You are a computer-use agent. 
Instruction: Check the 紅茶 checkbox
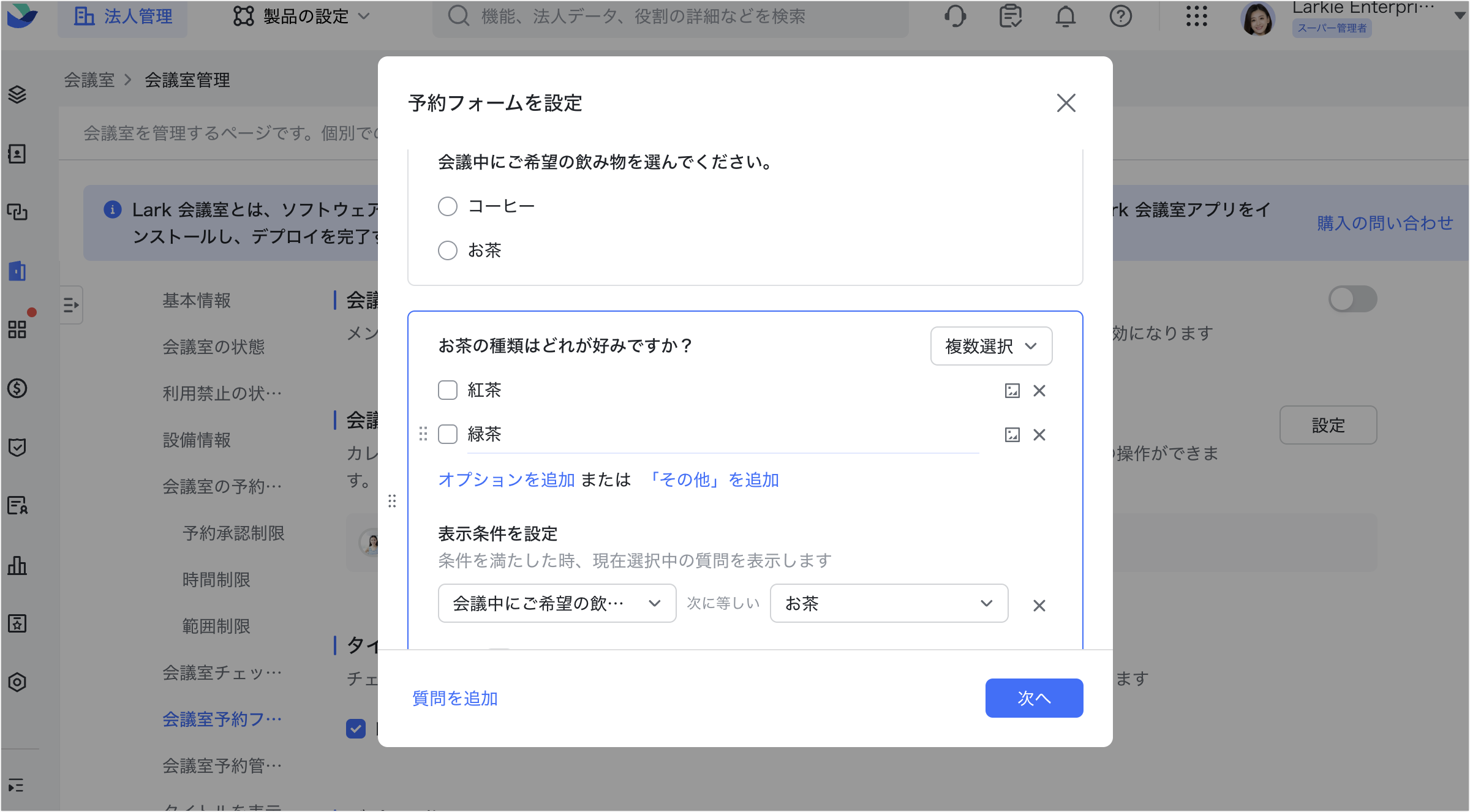448,390
